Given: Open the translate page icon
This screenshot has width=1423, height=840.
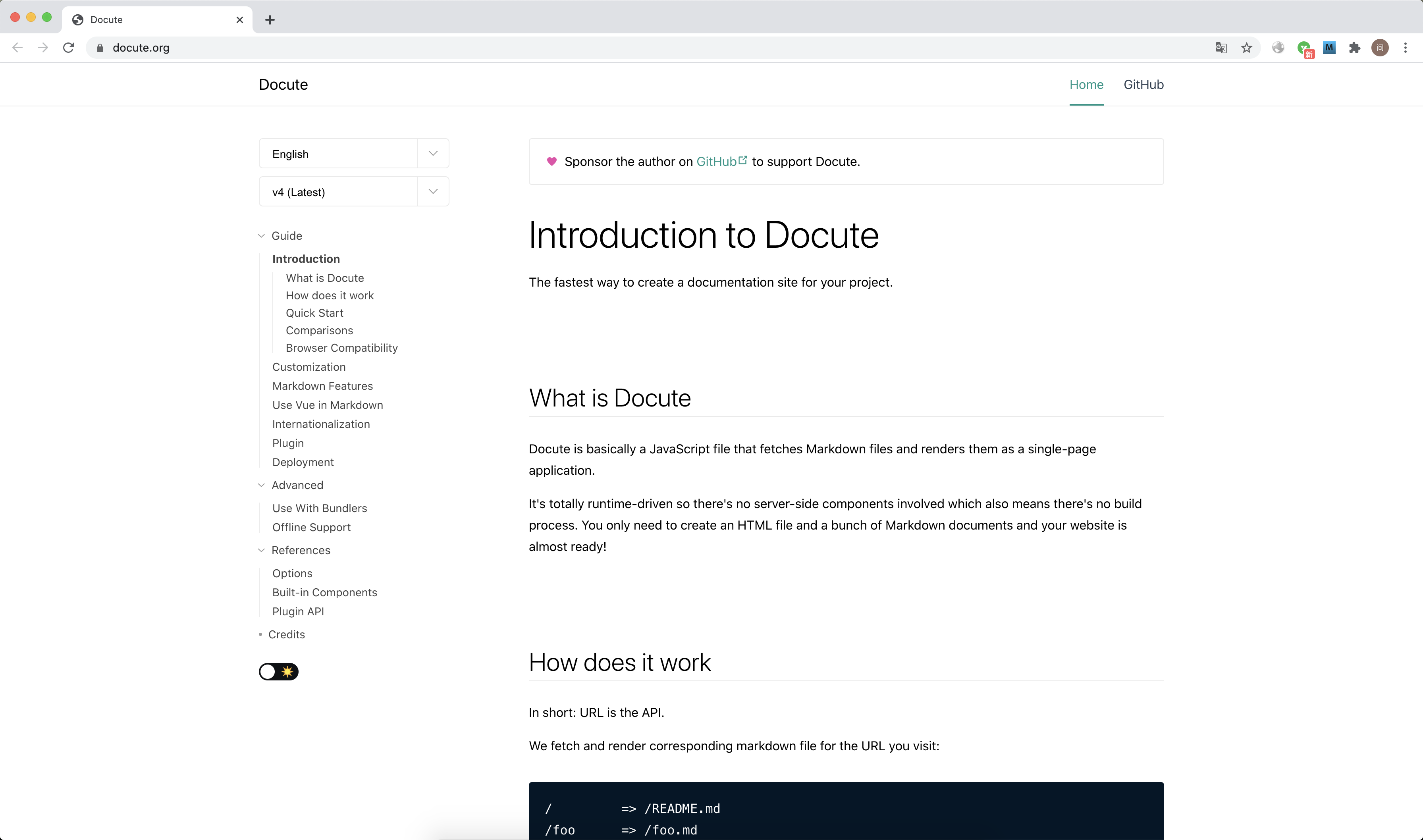Looking at the screenshot, I should [1221, 48].
